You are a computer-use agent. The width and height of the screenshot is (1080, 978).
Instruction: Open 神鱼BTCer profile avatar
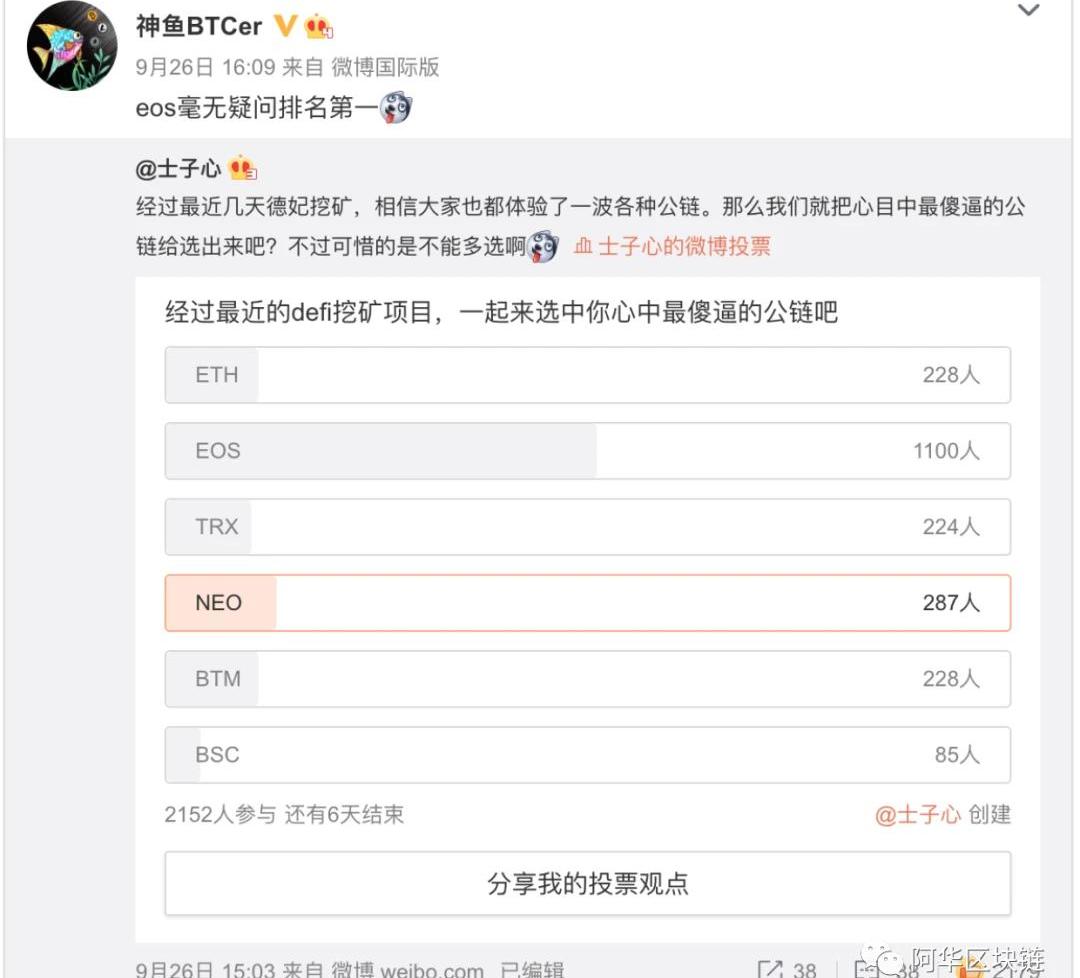click(x=72, y=47)
